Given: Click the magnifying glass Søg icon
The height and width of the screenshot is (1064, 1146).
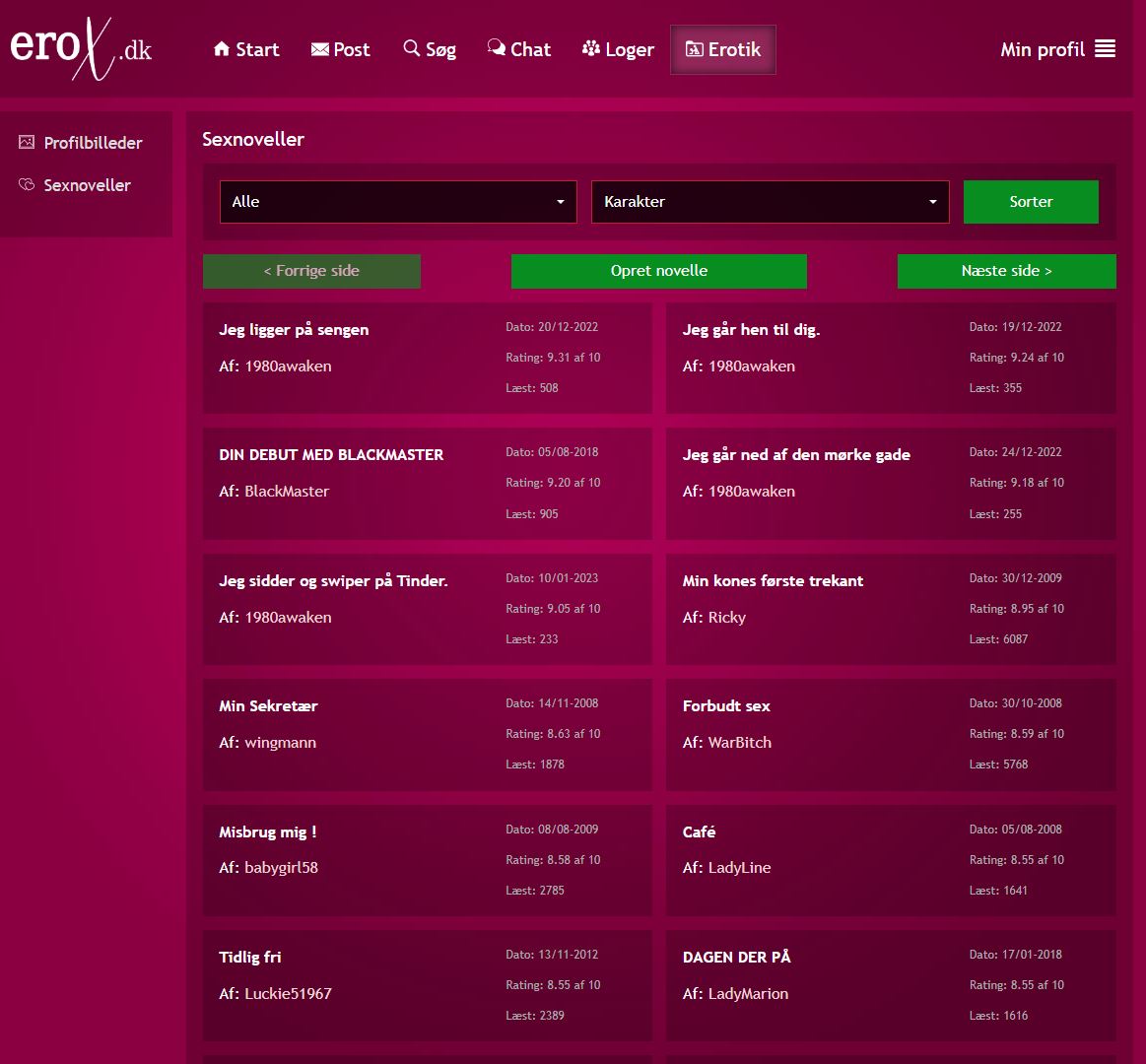Looking at the screenshot, I should pyautogui.click(x=411, y=48).
